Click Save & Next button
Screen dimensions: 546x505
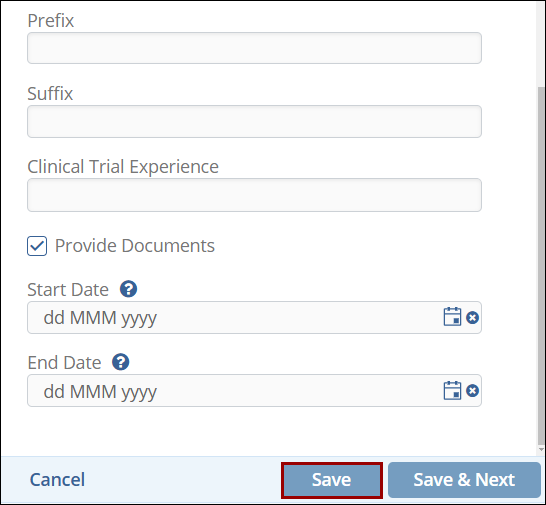coord(464,480)
